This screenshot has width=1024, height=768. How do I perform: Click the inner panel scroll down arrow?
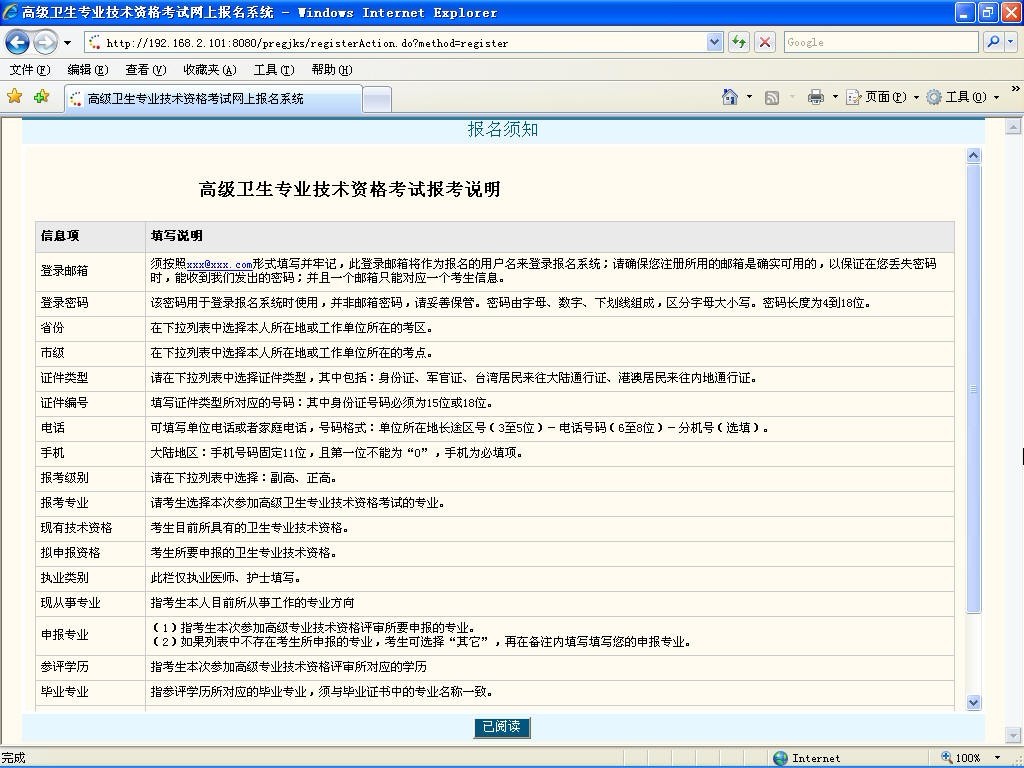tap(973, 703)
